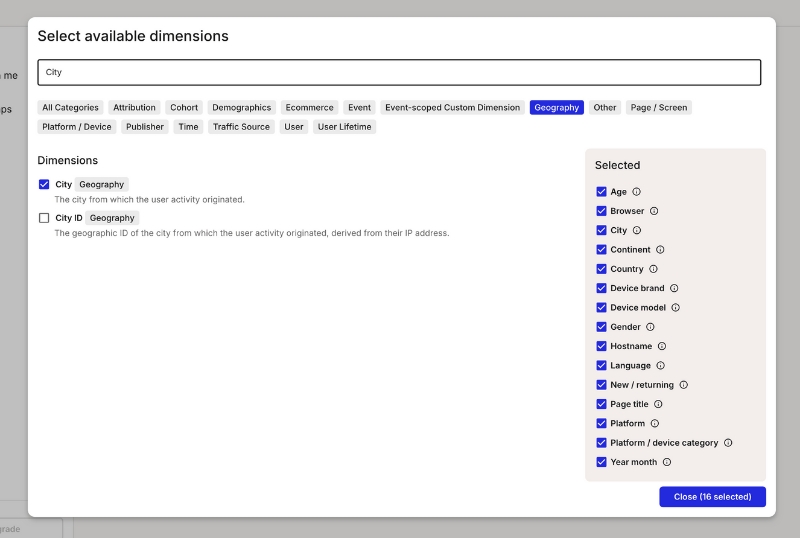The image size is (800, 538).
Task: Select the User category chip
Action: [x=294, y=127]
